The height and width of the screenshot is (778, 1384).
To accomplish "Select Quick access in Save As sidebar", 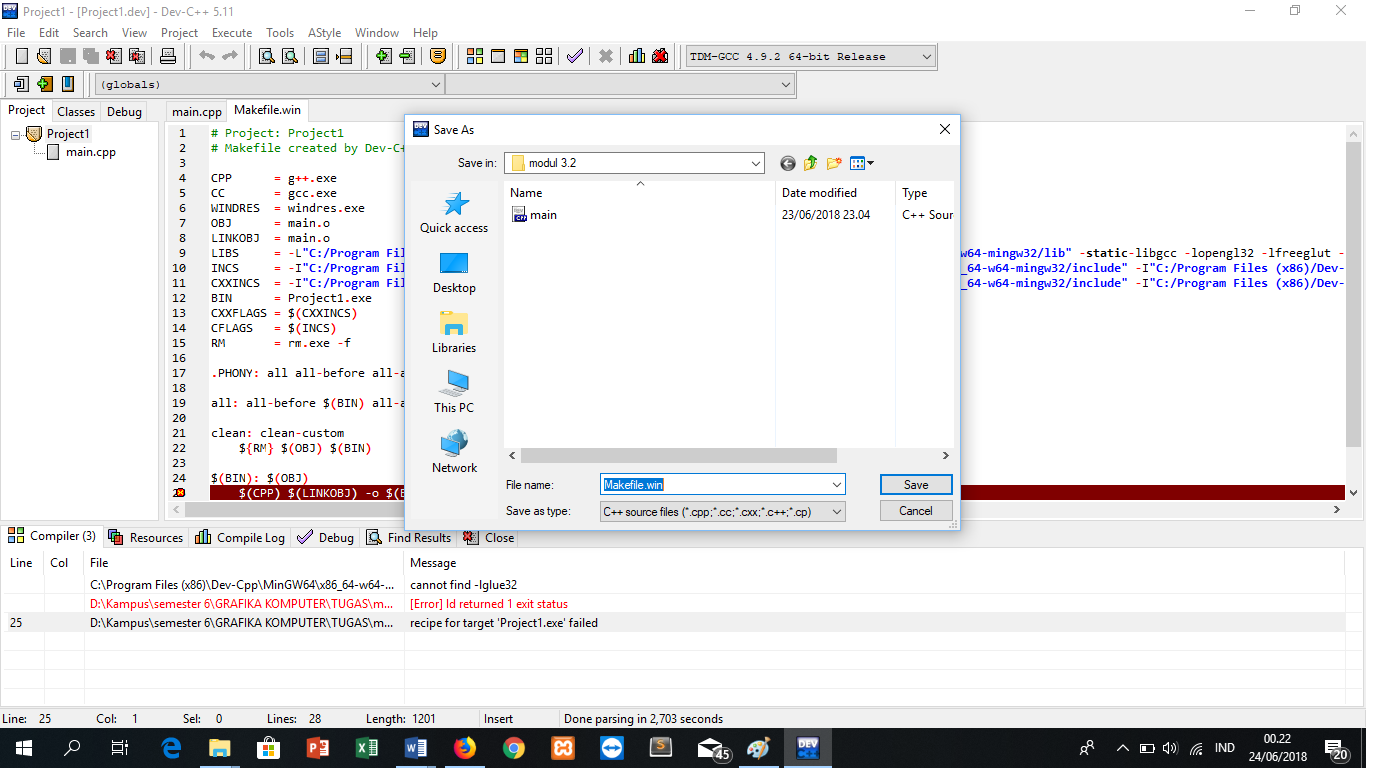I will [454, 213].
